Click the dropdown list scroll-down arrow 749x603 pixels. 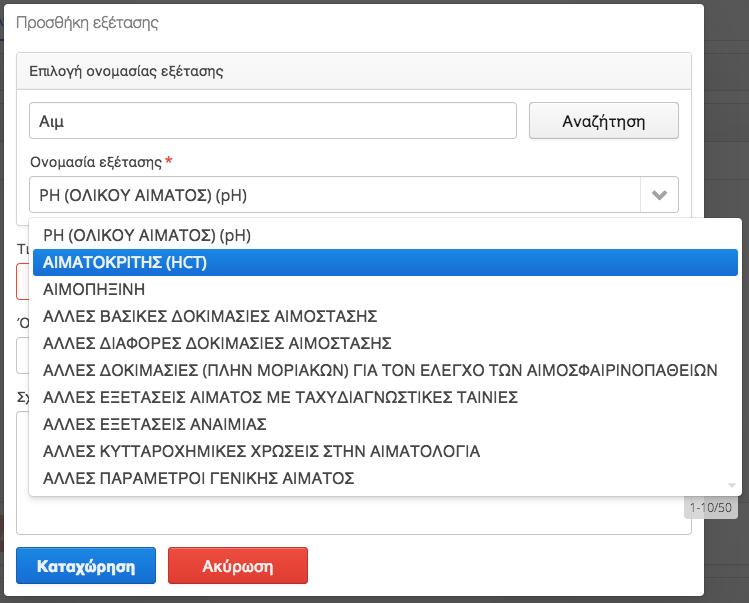[731, 485]
